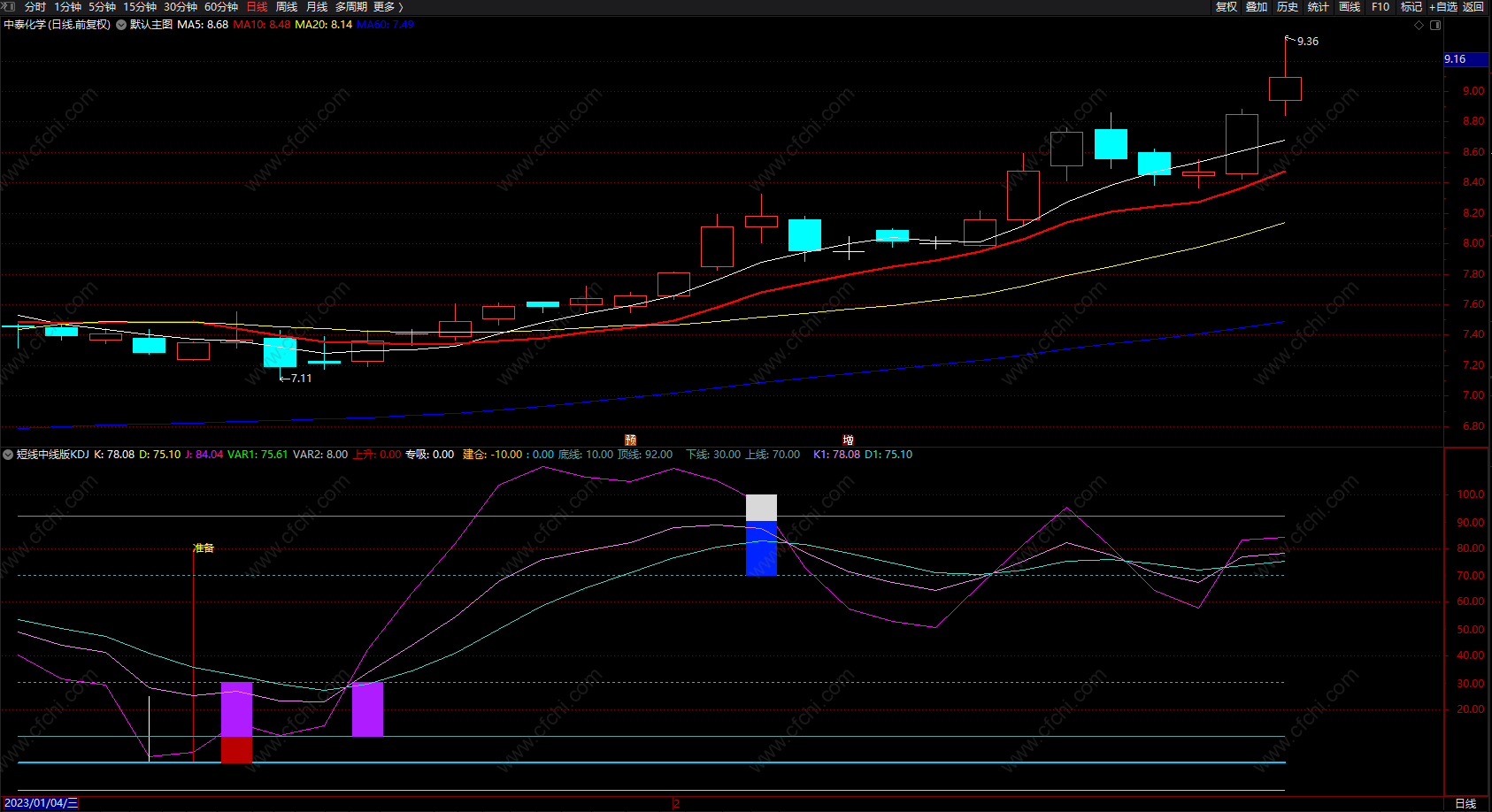
Task: Expand the 更多 timeframe options
Action: tap(388, 7)
